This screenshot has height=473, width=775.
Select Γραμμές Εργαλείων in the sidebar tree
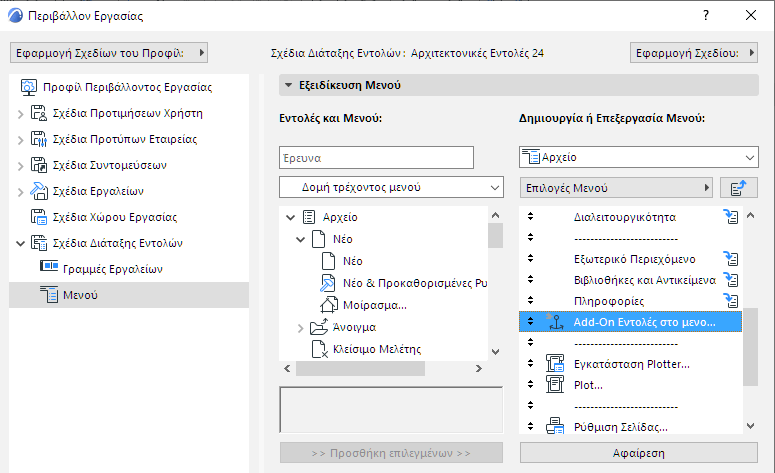tap(104, 269)
